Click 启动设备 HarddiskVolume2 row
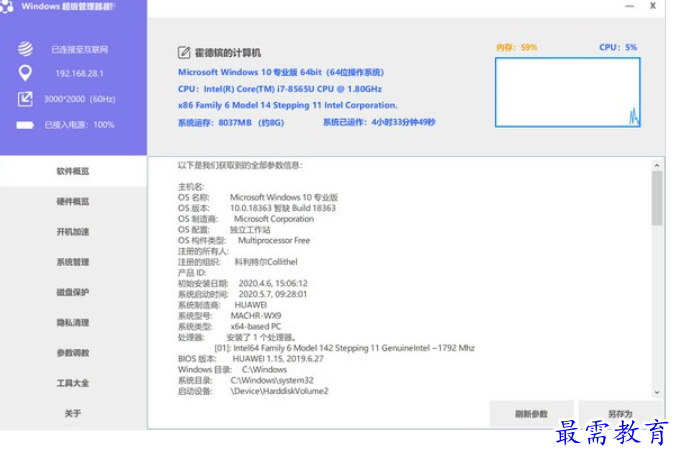 pos(253,391)
